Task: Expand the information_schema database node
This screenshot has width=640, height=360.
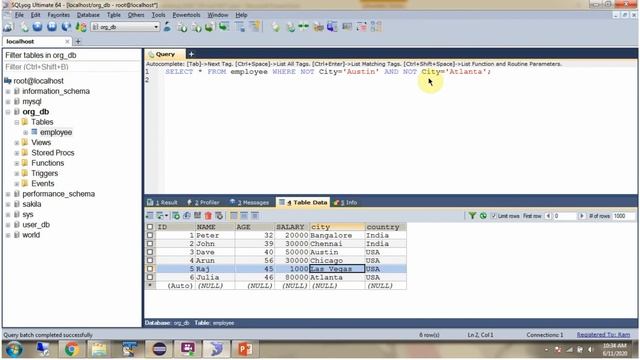Action: [8, 91]
